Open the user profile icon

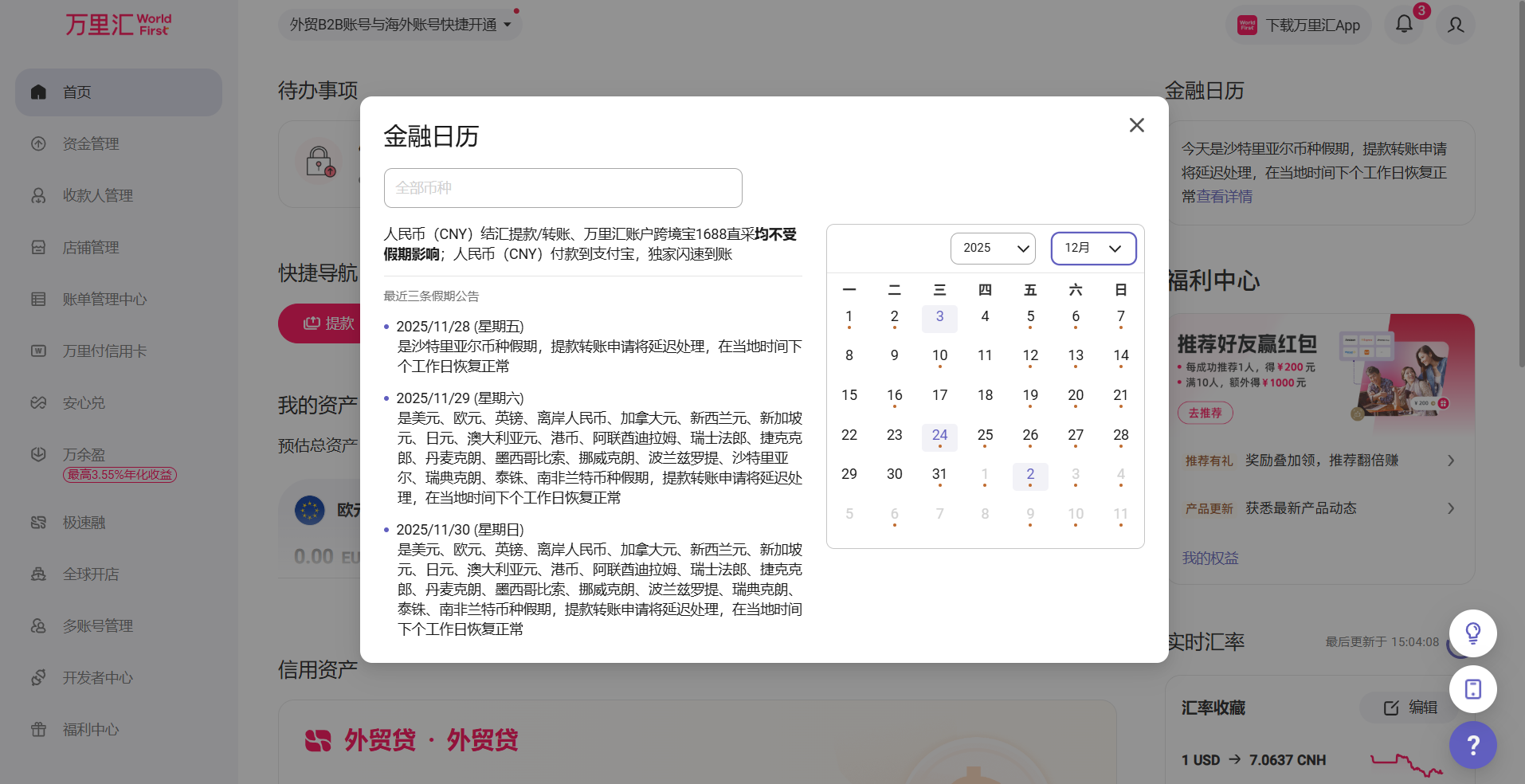coord(1456,25)
